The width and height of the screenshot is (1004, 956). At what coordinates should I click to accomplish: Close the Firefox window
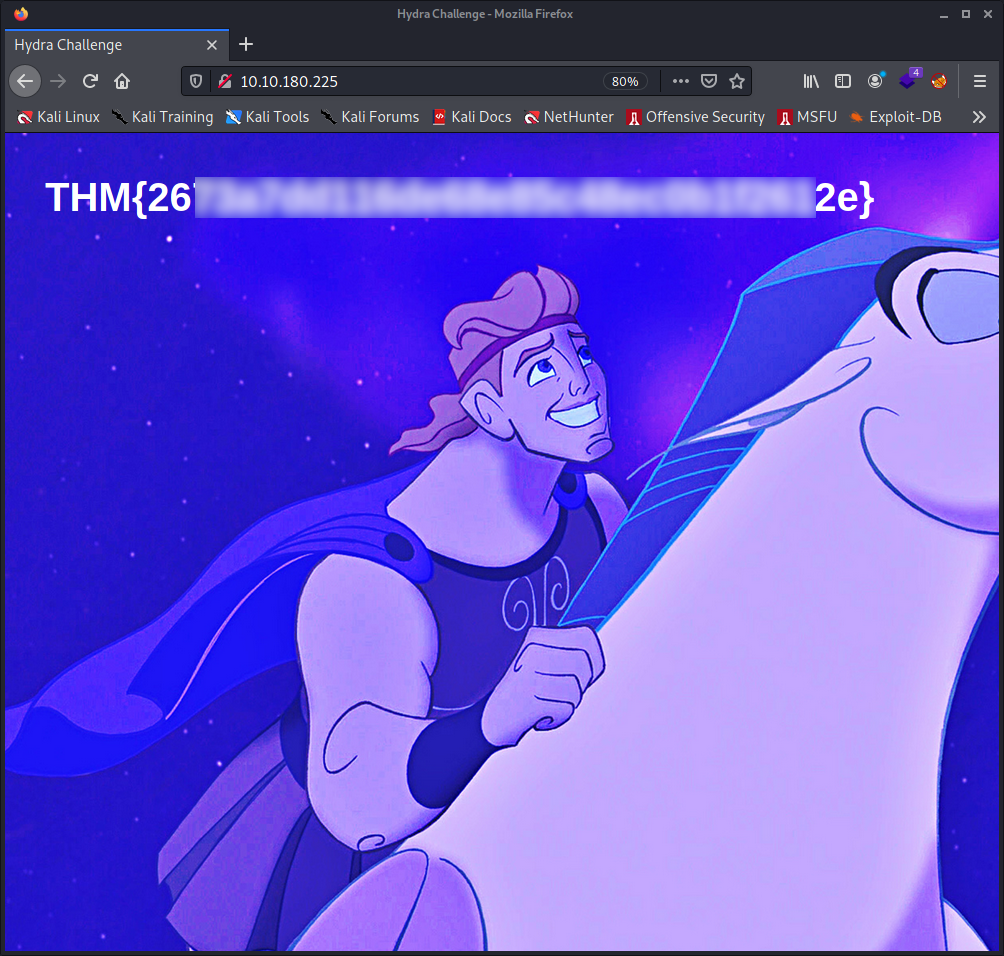pyautogui.click(x=988, y=14)
